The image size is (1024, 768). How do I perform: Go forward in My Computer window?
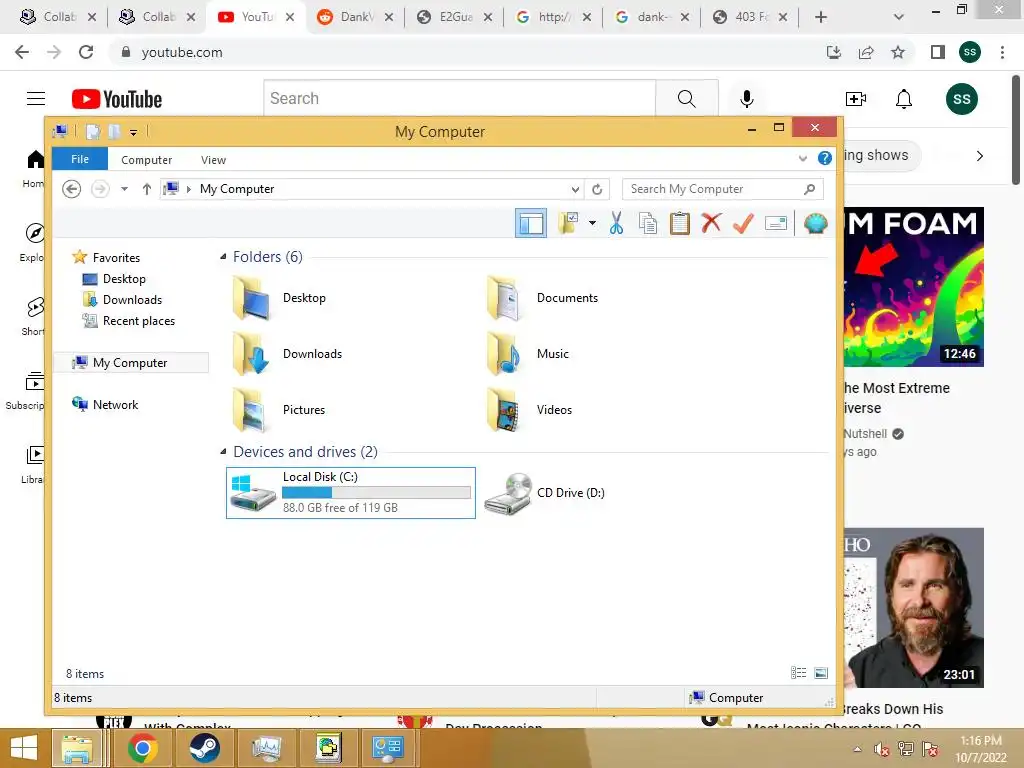[x=99, y=189]
